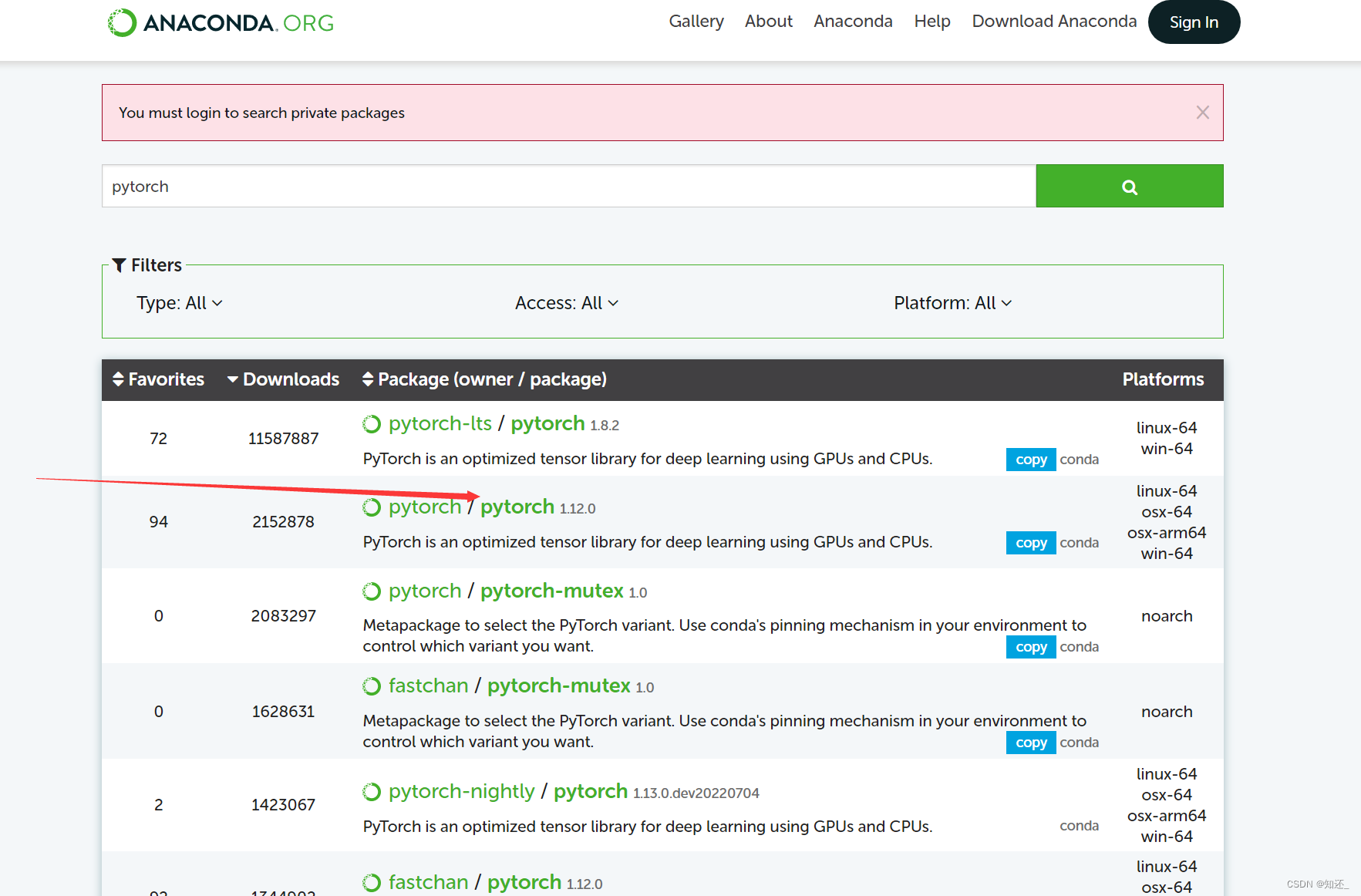
Task: Click the Anaconda.org logo
Action: pyautogui.click(x=221, y=22)
